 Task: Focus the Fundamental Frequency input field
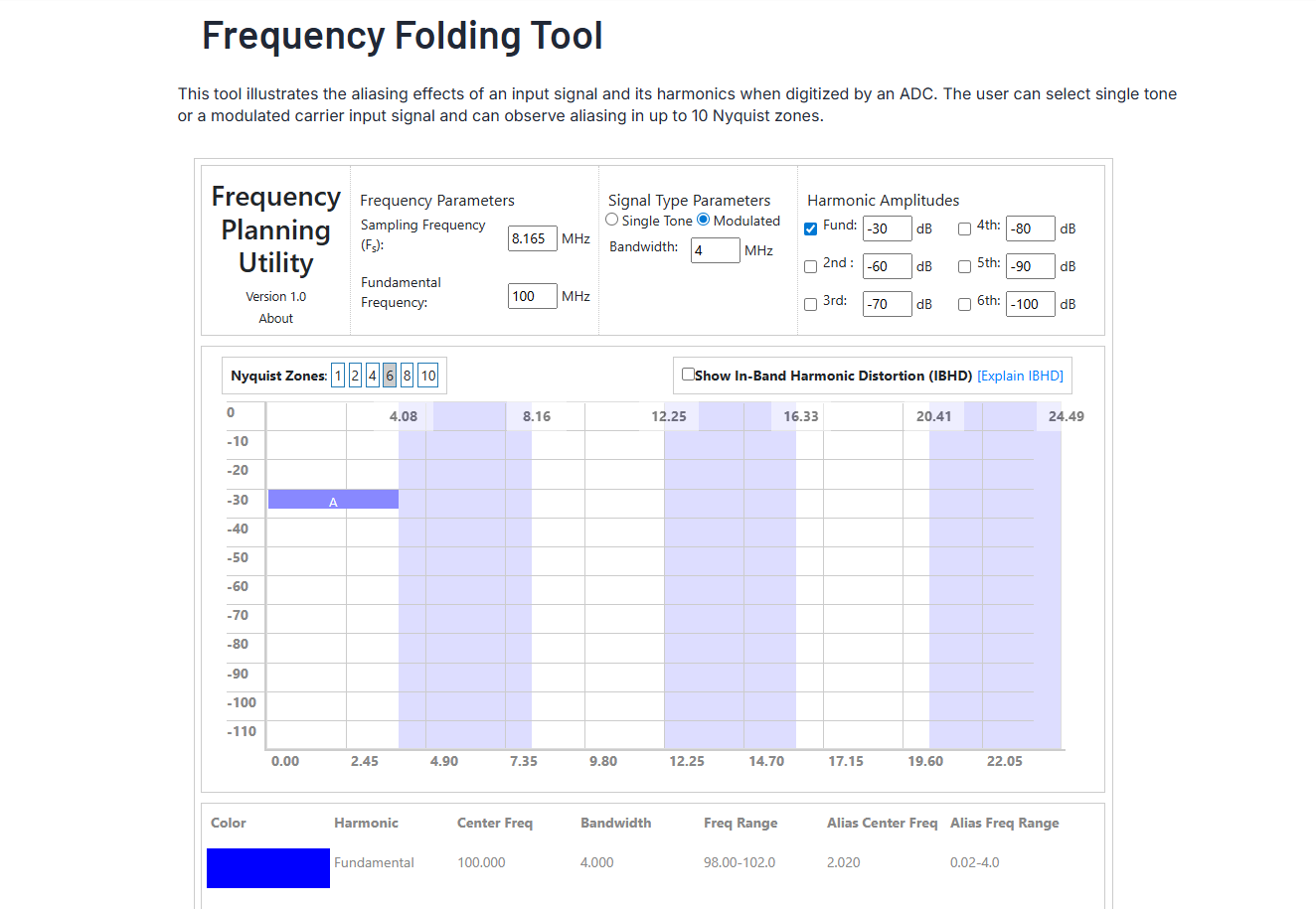(532, 296)
